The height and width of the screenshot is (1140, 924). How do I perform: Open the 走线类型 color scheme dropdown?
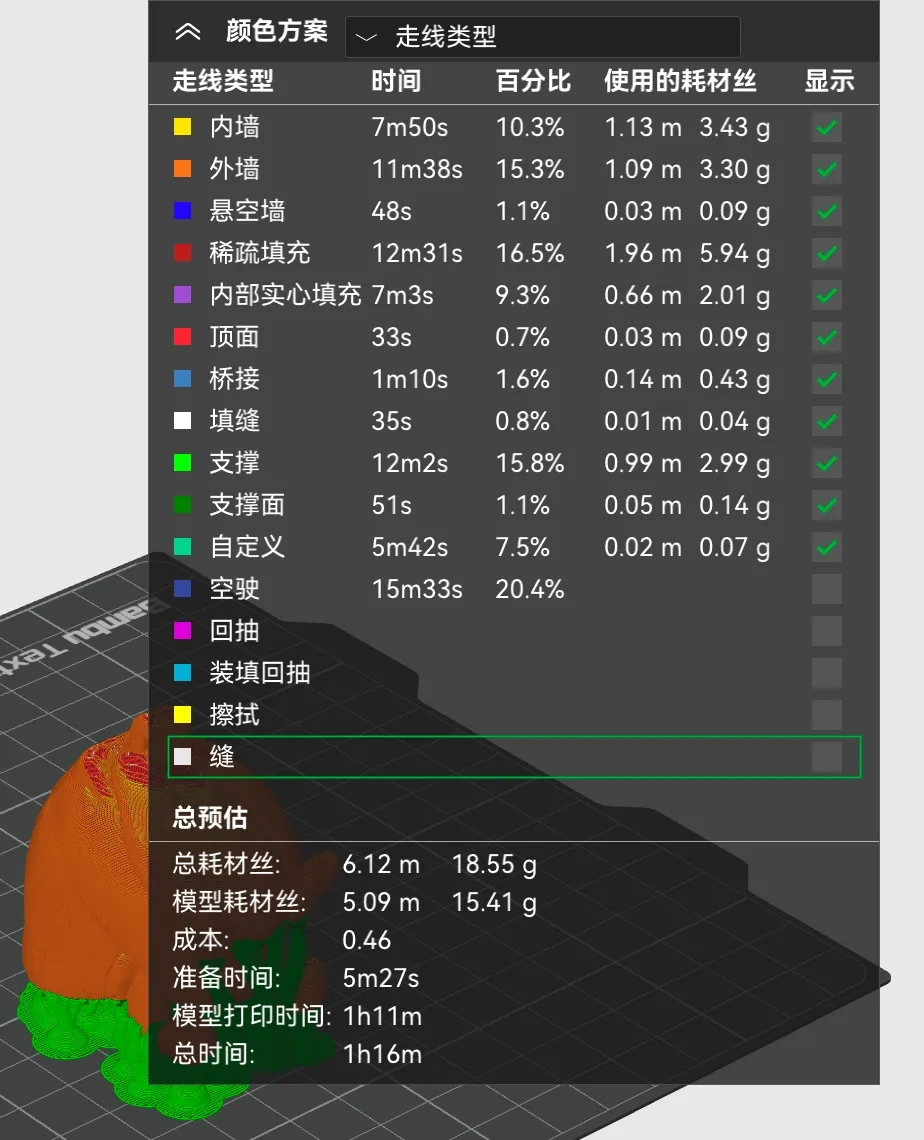click(x=542, y=37)
